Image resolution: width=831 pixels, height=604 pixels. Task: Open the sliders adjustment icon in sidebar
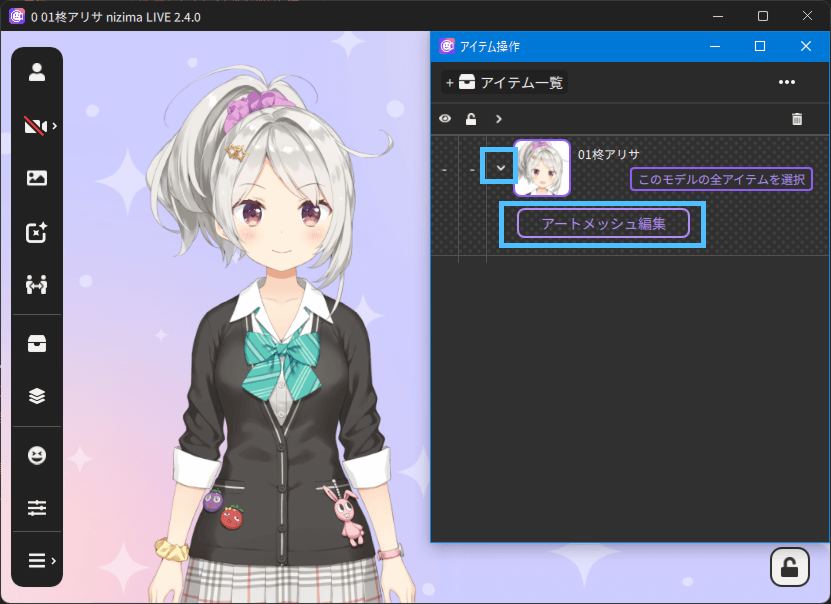37,508
